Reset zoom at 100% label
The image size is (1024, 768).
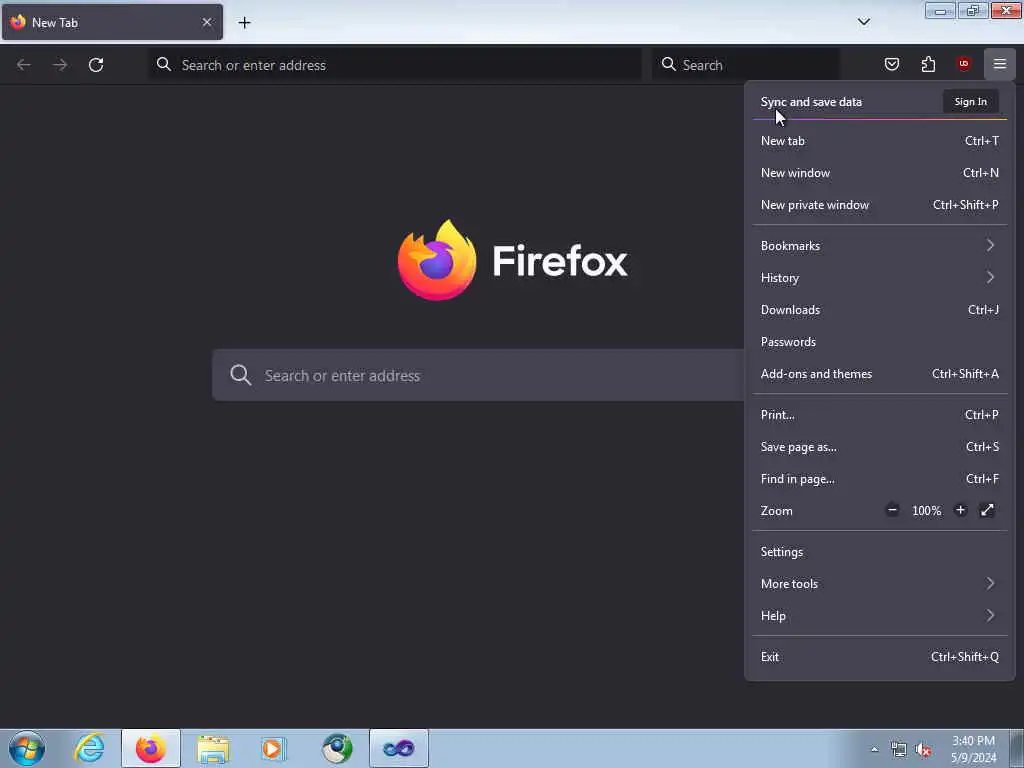(926, 511)
